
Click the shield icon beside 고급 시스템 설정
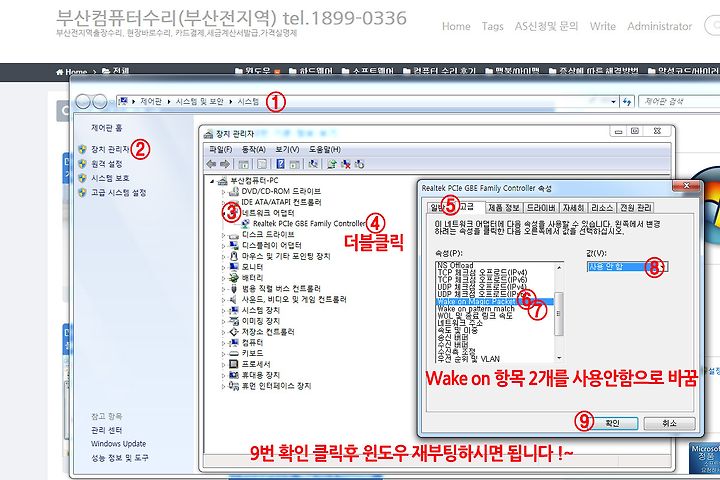(x=83, y=192)
